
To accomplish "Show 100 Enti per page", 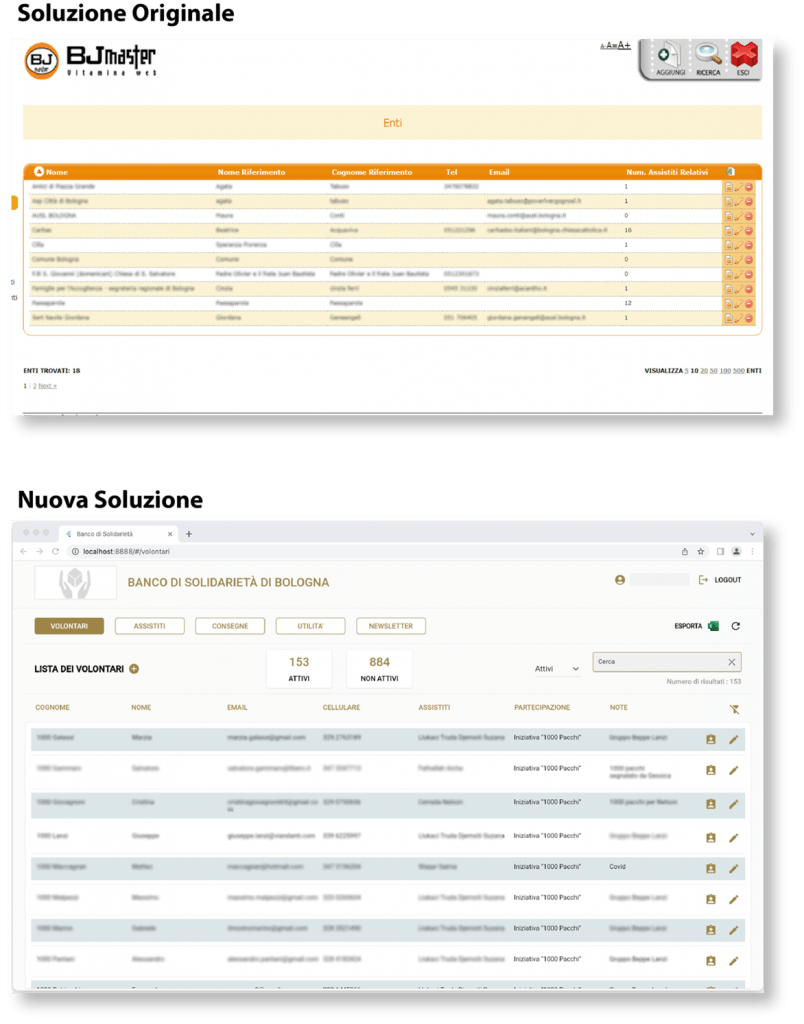I will (x=725, y=371).
